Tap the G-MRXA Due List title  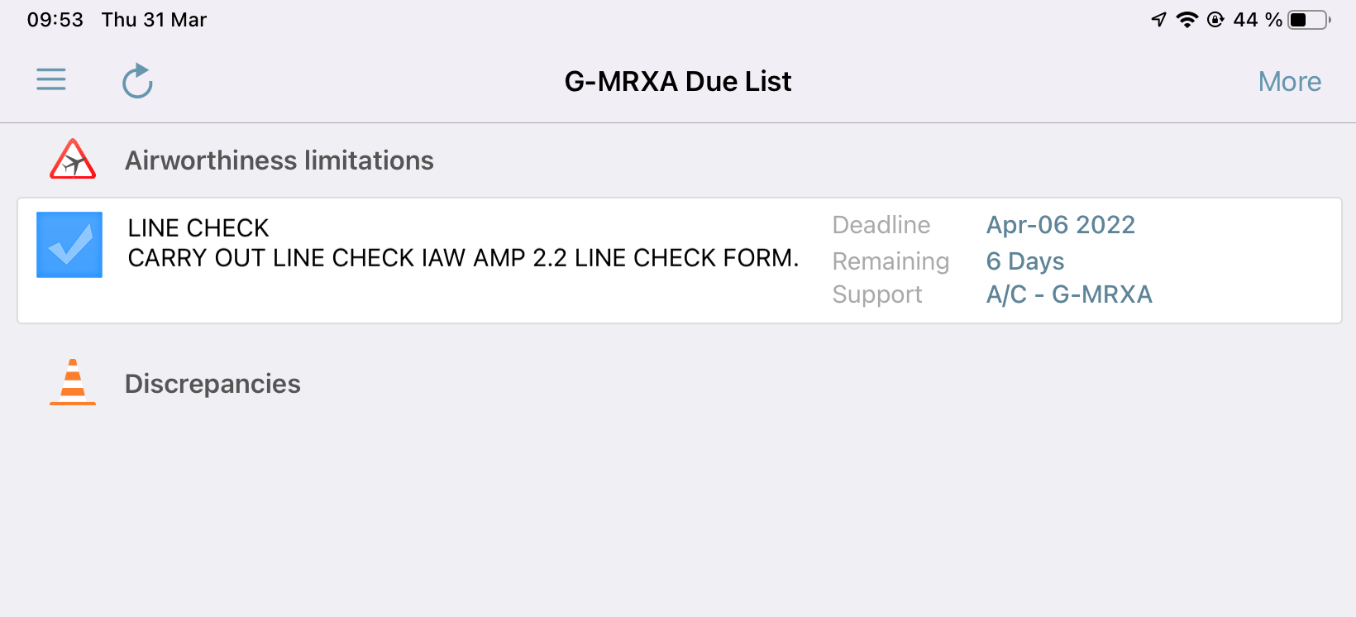678,82
